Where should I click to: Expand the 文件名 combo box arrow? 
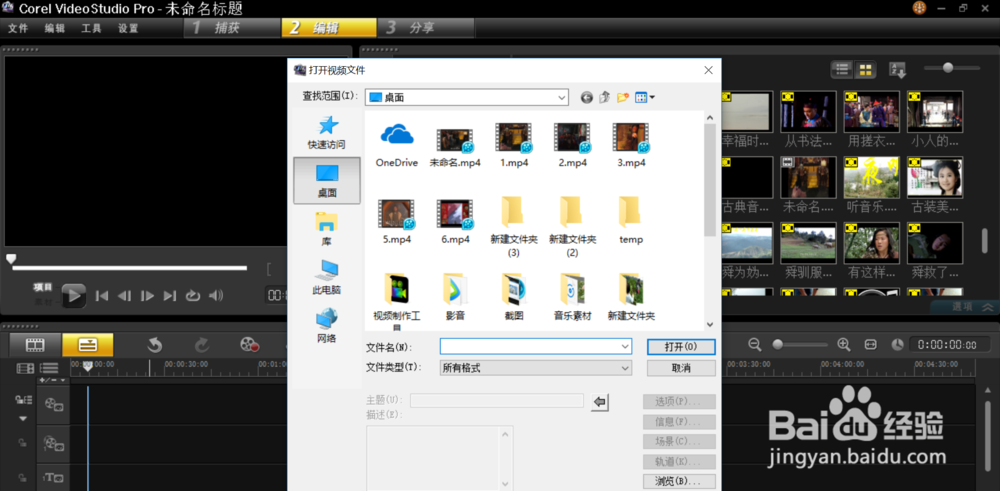click(x=625, y=346)
